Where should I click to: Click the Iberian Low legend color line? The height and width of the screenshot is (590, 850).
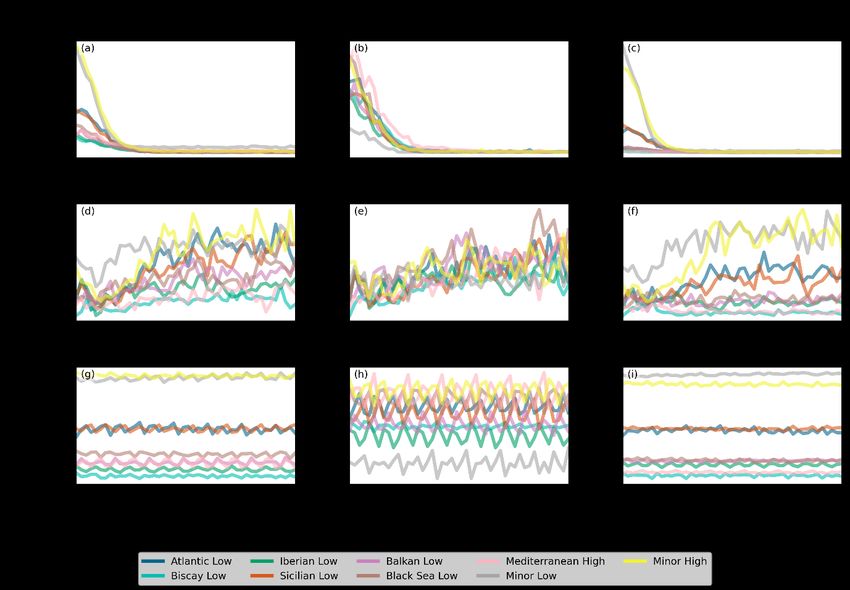click(263, 561)
